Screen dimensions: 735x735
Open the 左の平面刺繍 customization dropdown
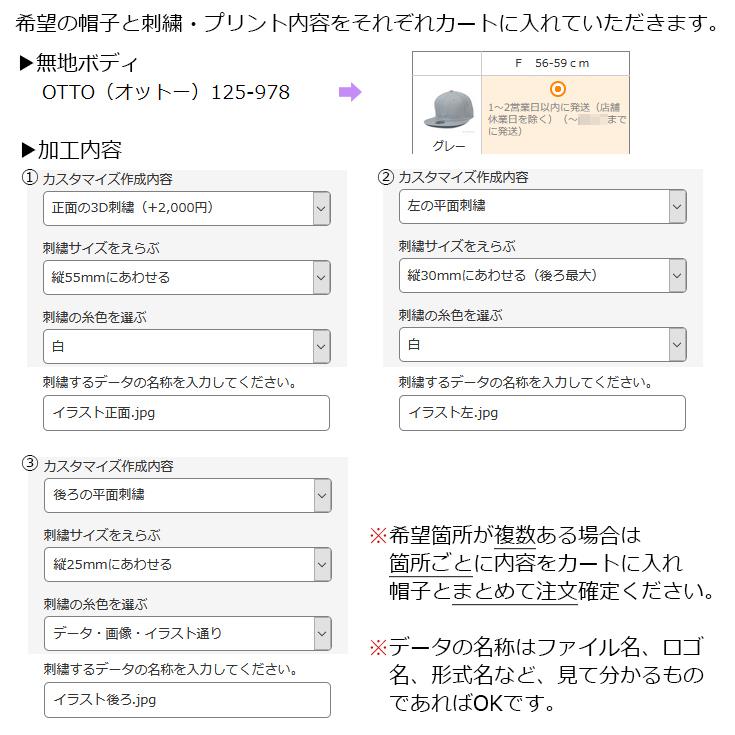click(x=542, y=206)
